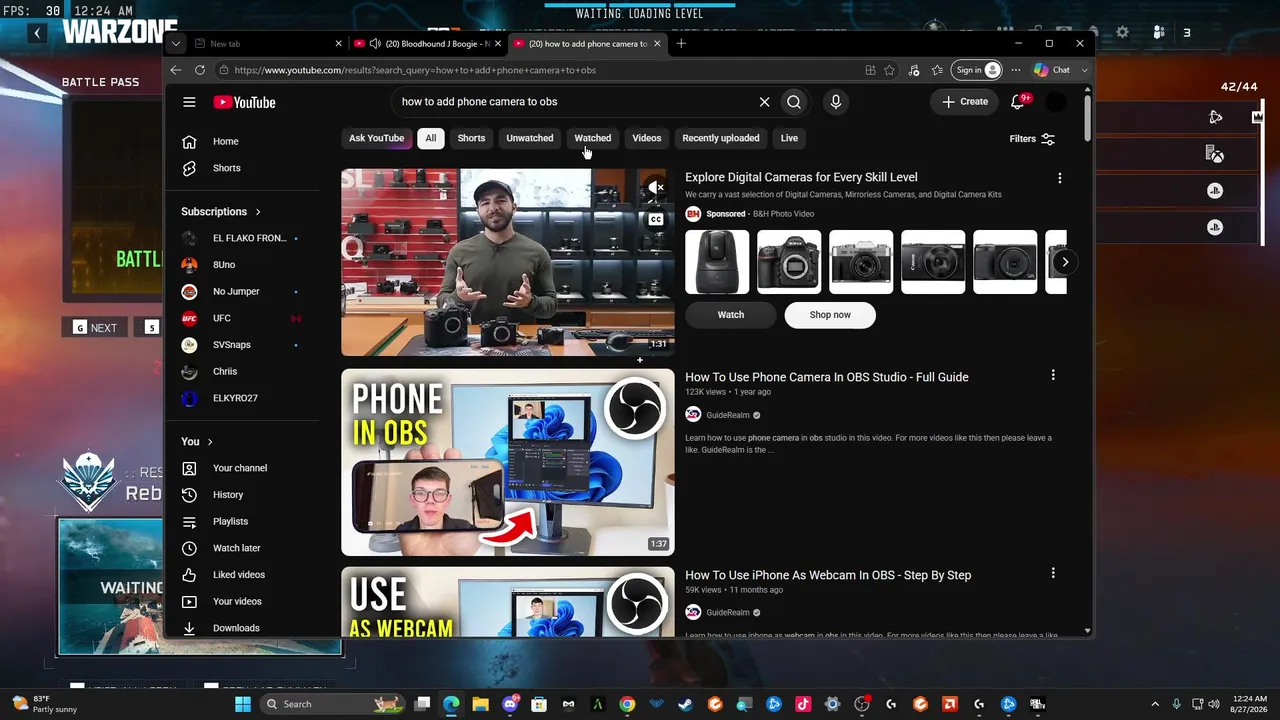
Task: Open the browser media control music icon
Action: (x=913, y=70)
